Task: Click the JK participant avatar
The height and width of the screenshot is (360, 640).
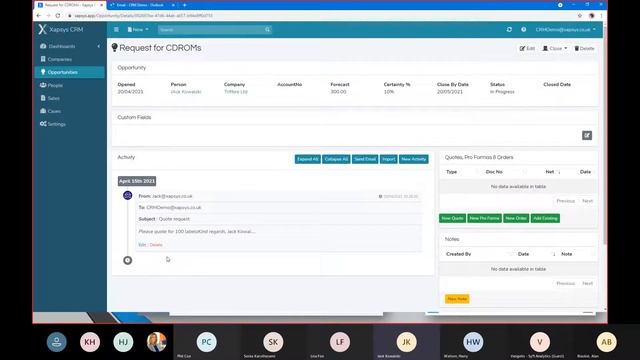Action: [x=407, y=342]
